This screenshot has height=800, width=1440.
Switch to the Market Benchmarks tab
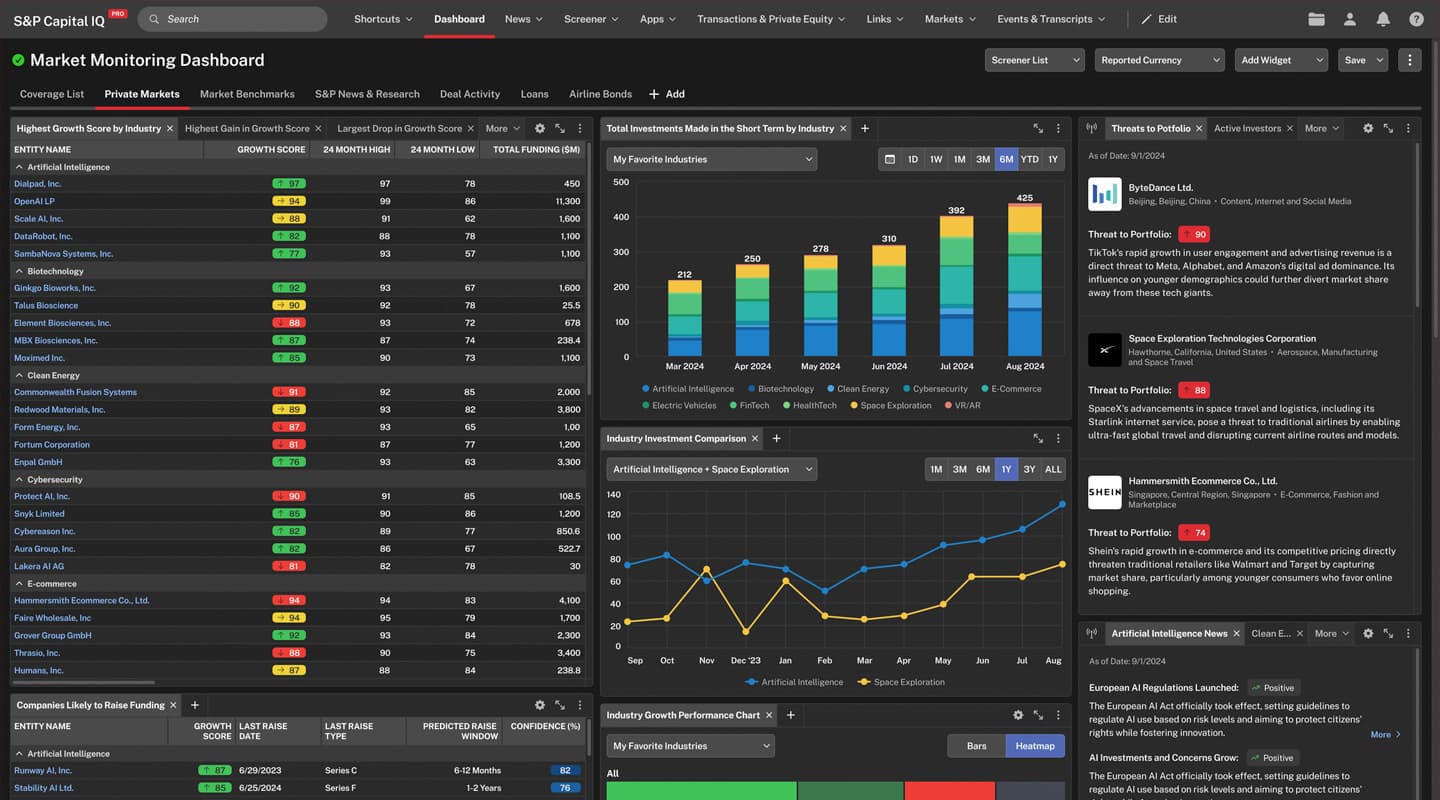(x=247, y=94)
